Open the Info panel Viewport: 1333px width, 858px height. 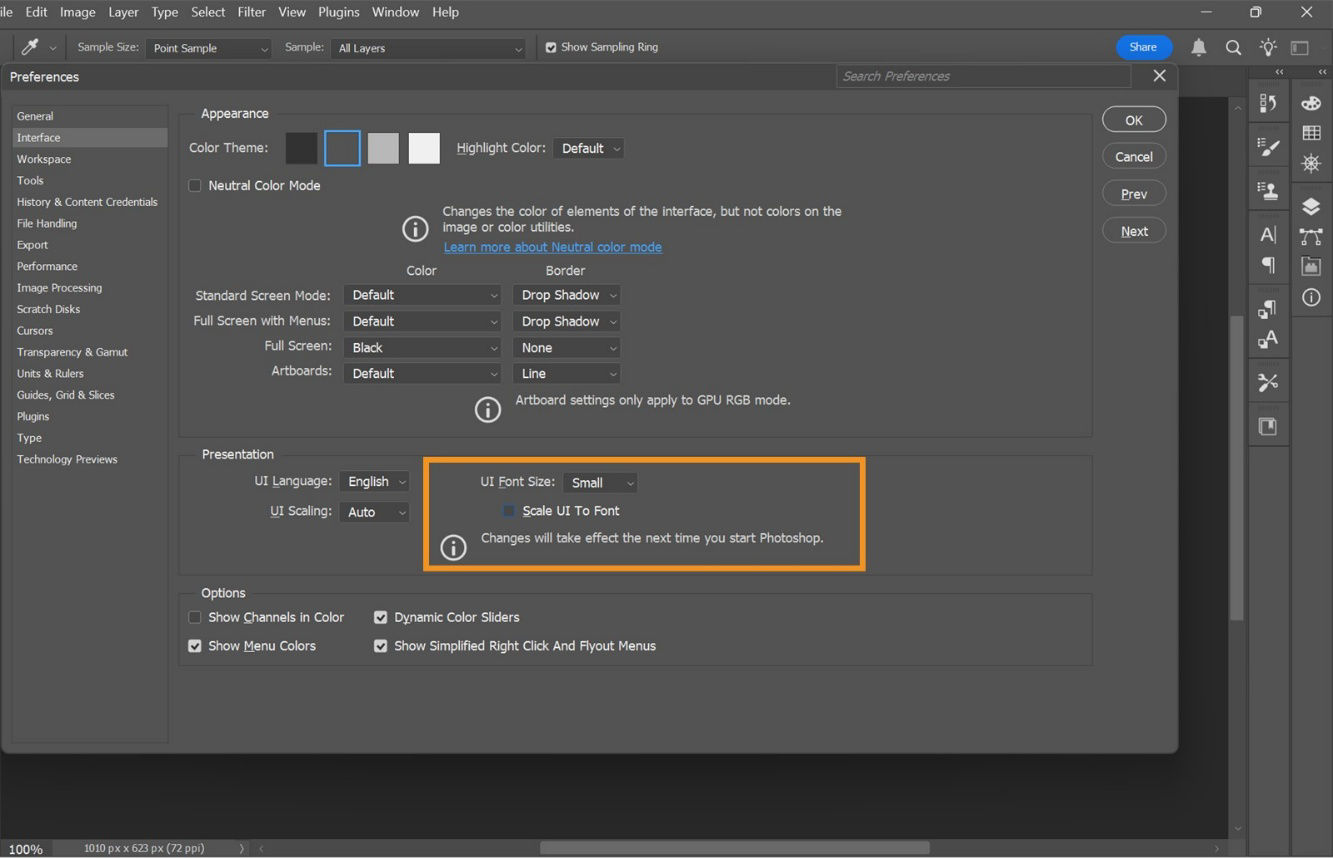(1310, 297)
